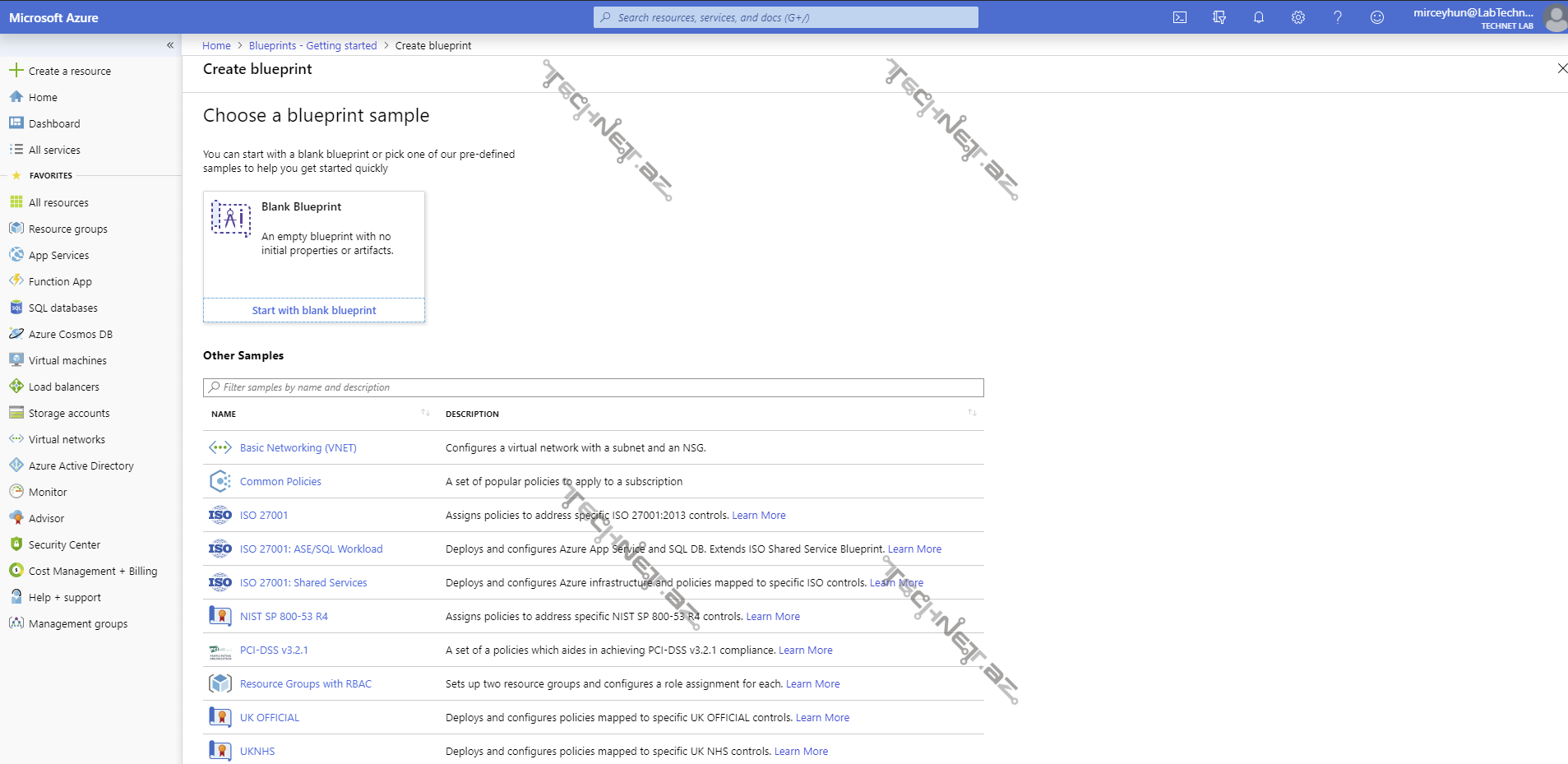Sort samples by Name column arrows

[x=425, y=413]
